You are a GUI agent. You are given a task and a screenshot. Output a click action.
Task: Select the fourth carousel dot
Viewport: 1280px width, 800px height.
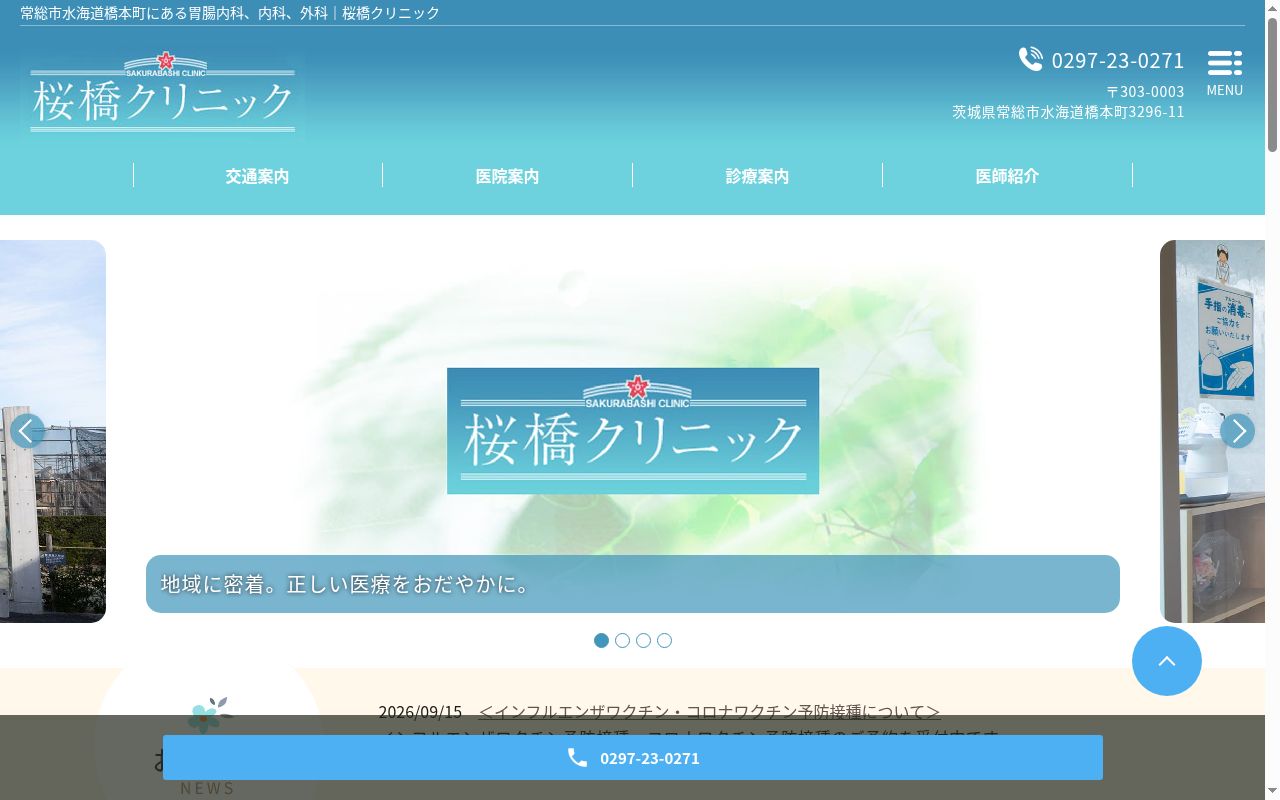[664, 640]
